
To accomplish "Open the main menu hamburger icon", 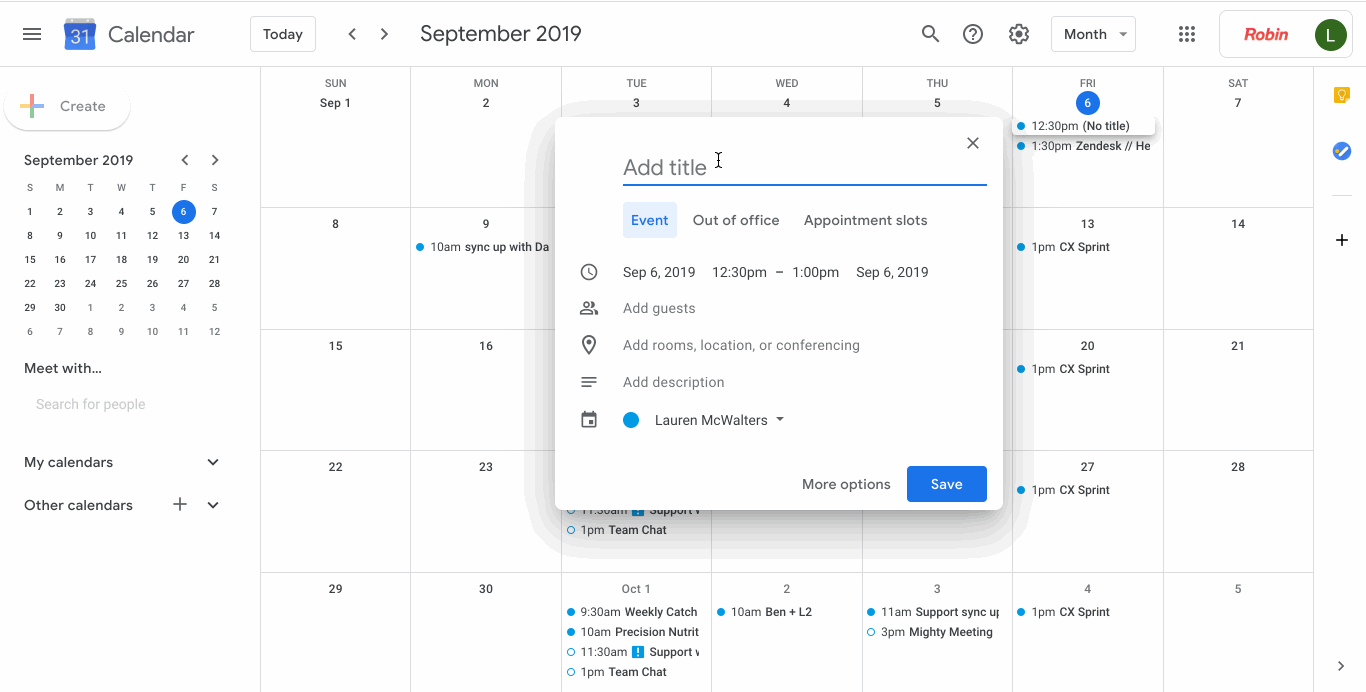I will pyautogui.click(x=31, y=33).
